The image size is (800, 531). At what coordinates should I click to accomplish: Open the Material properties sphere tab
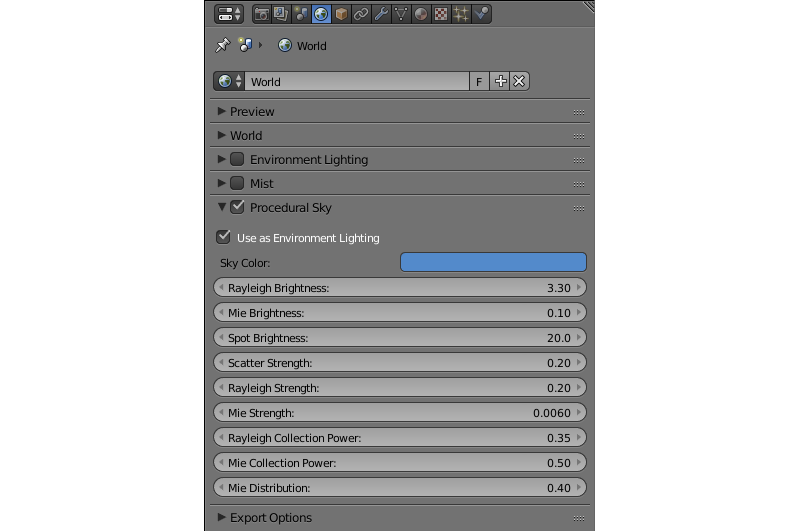tap(421, 14)
